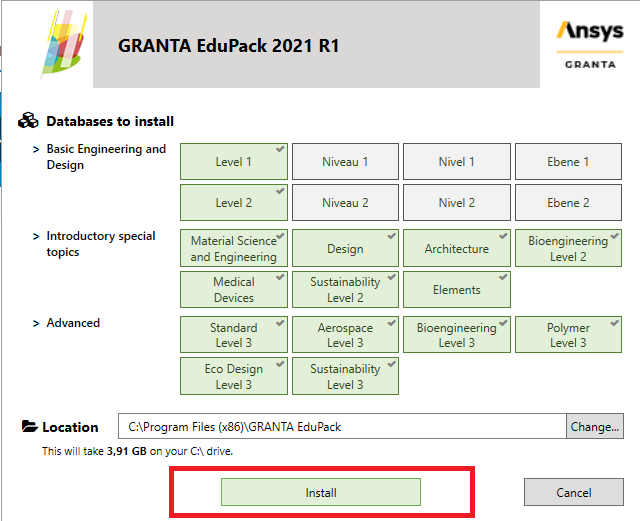The height and width of the screenshot is (521, 640).
Task: Enable the Niveau 1 database
Action: 345,162
